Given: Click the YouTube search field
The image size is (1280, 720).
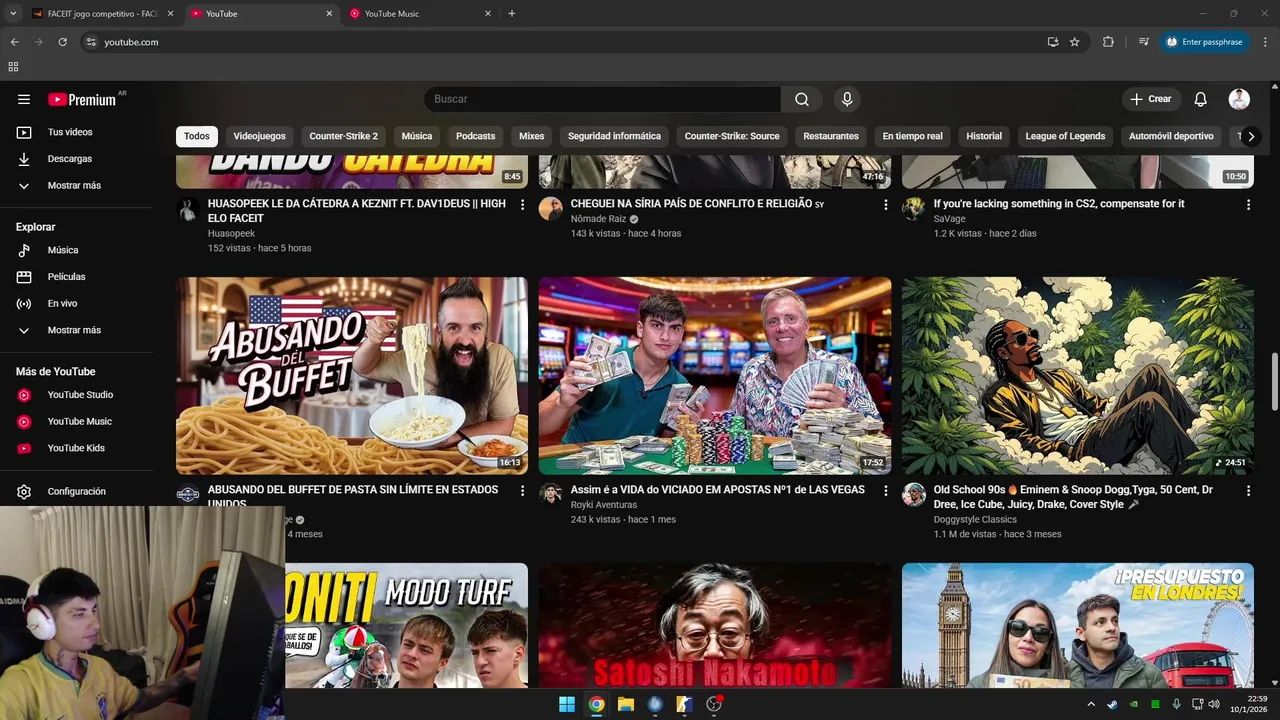Looking at the screenshot, I should coord(602,99).
